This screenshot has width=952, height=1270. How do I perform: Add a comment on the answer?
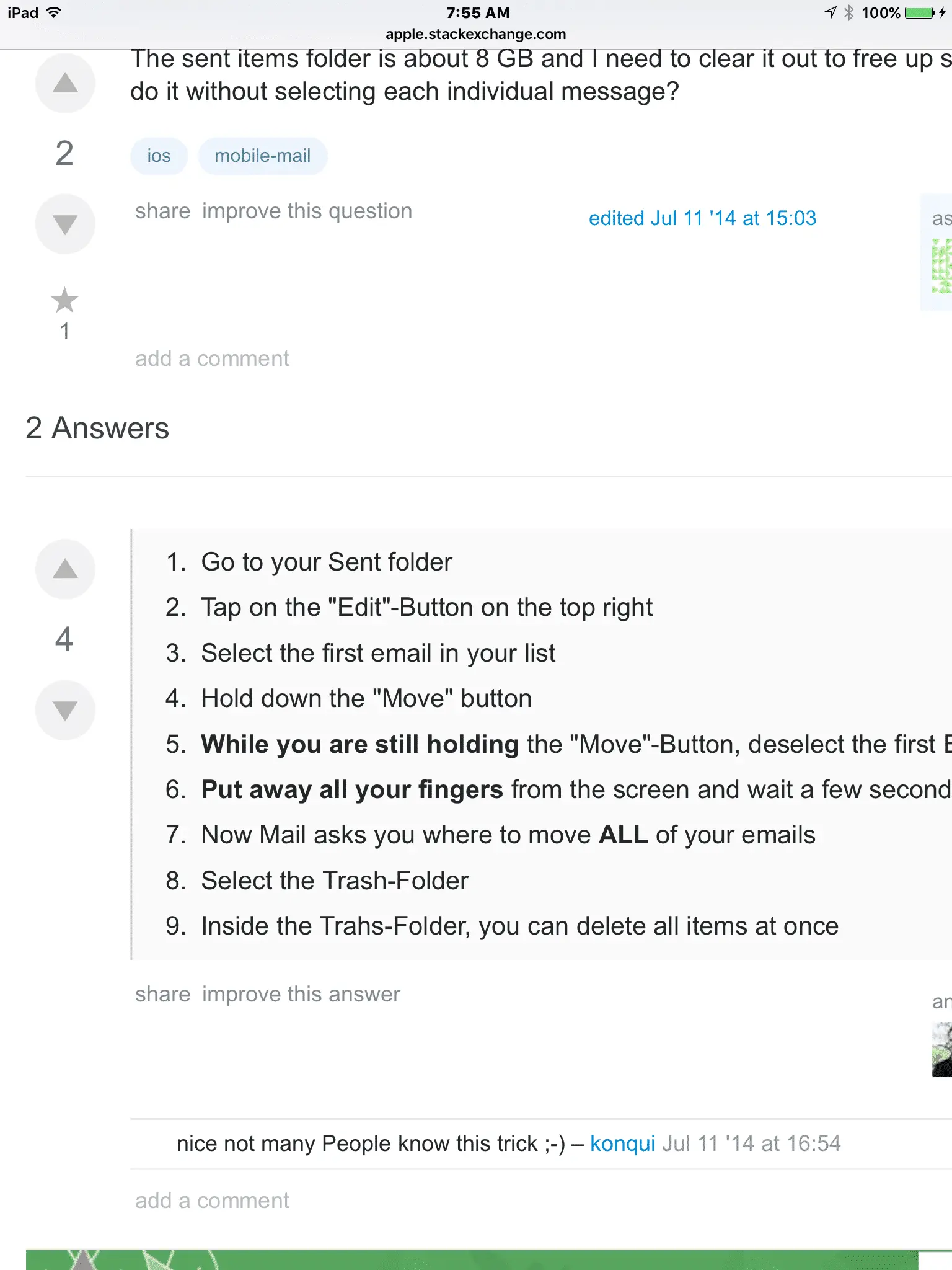212,1201
